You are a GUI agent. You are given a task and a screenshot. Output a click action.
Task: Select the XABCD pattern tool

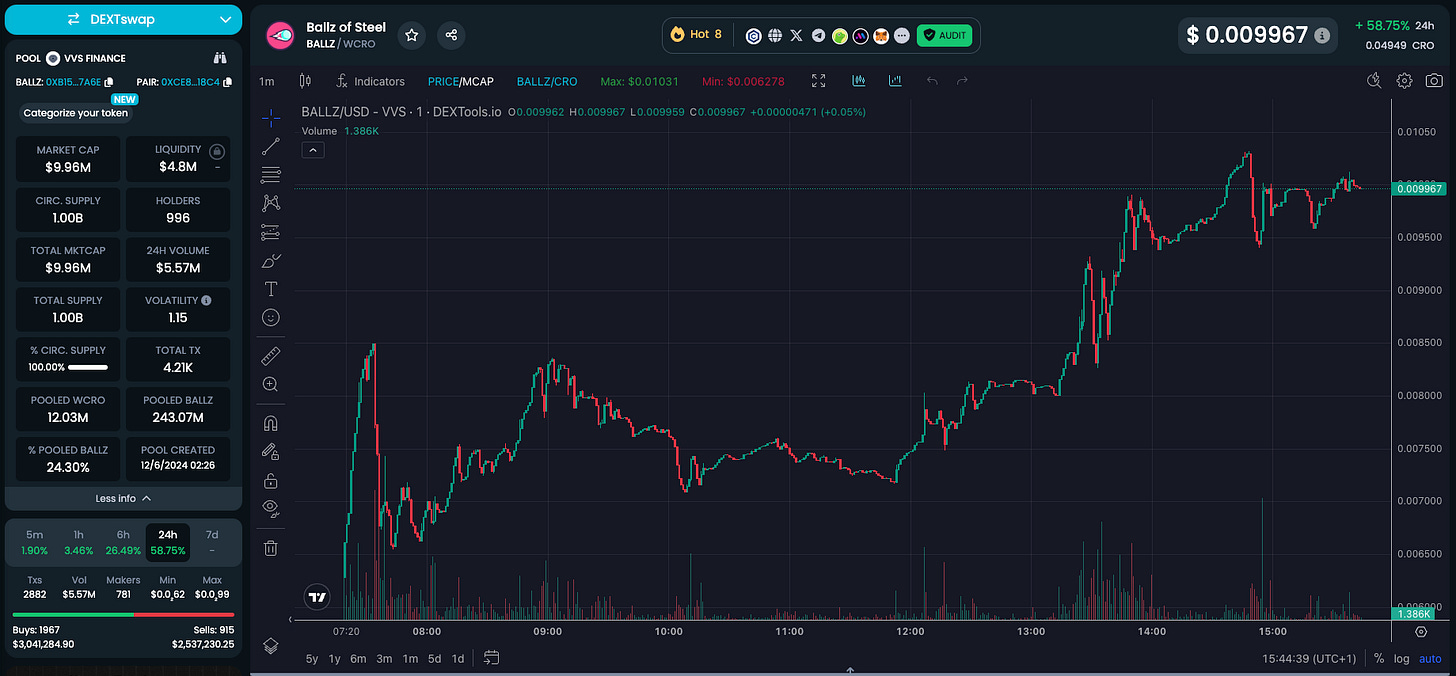pyautogui.click(x=271, y=203)
